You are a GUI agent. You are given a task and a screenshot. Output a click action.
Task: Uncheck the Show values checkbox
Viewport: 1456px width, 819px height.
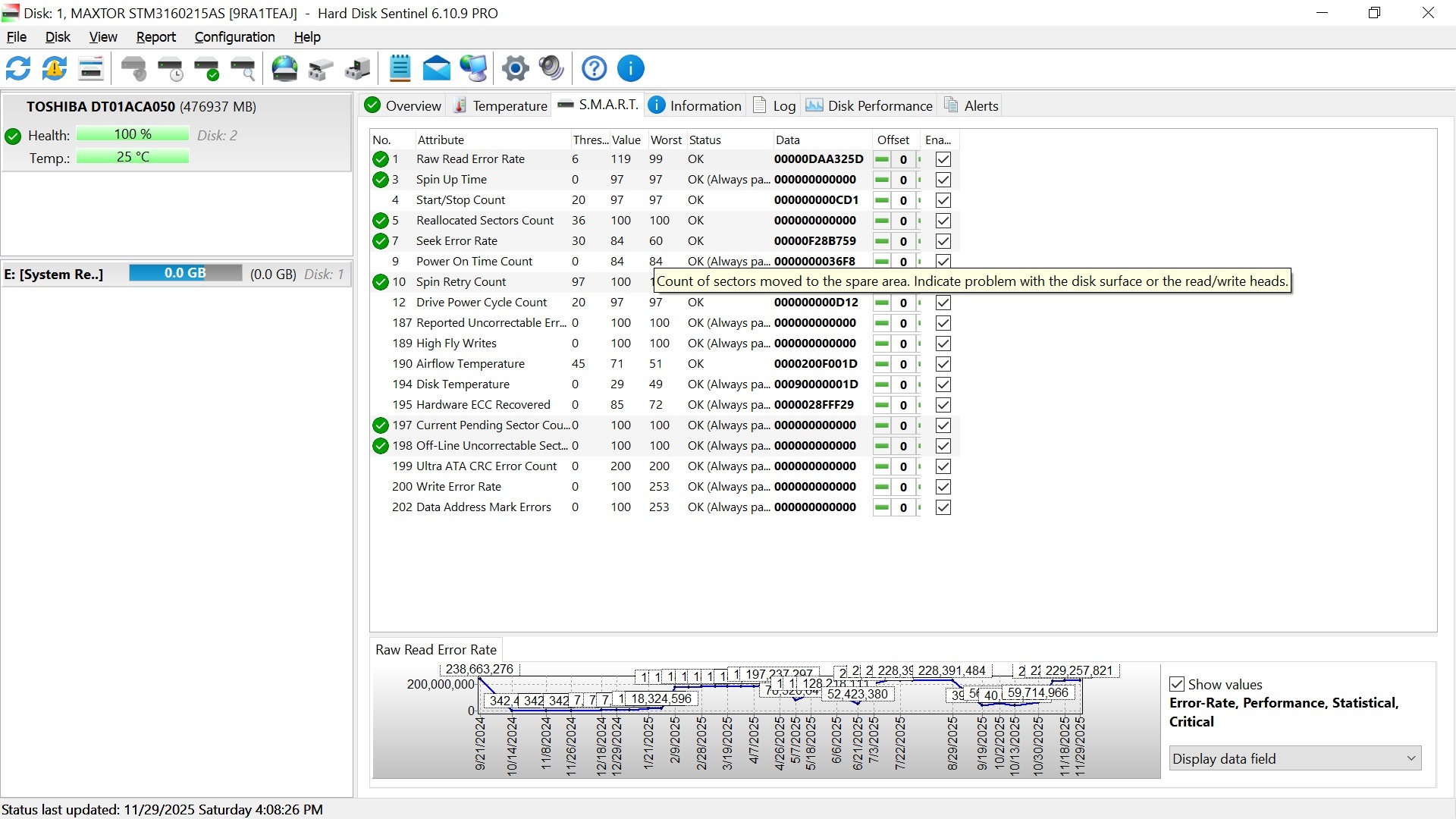coord(1177,684)
